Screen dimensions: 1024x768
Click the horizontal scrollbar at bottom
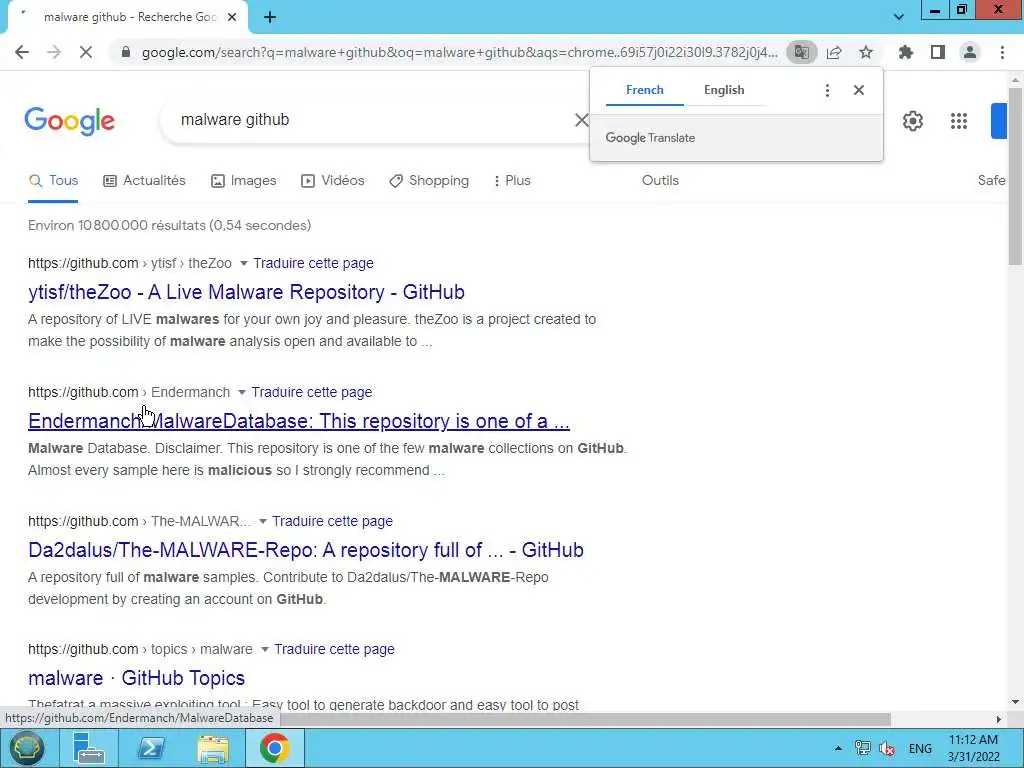(x=586, y=719)
